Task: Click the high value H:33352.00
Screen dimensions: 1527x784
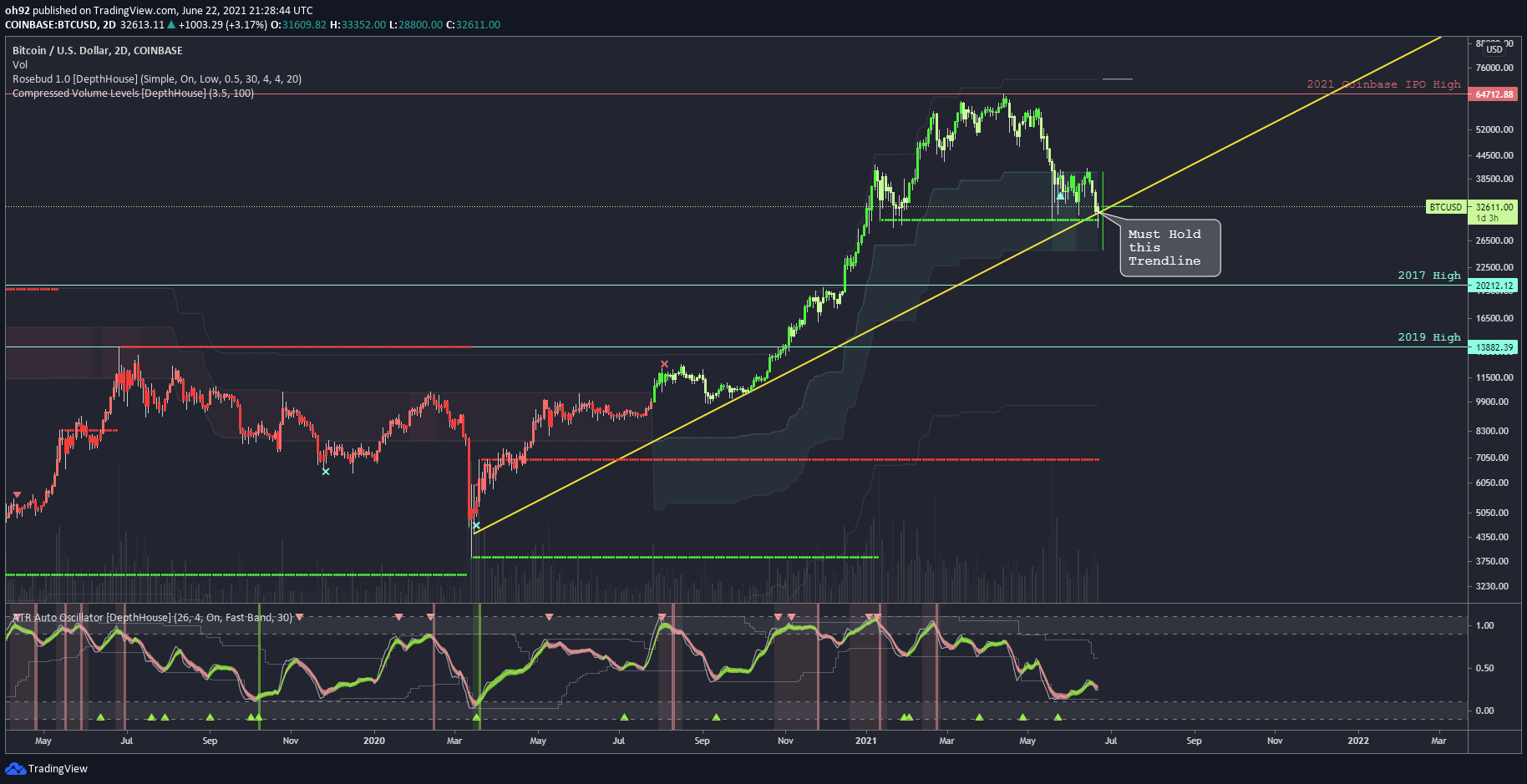Action: click(x=358, y=25)
